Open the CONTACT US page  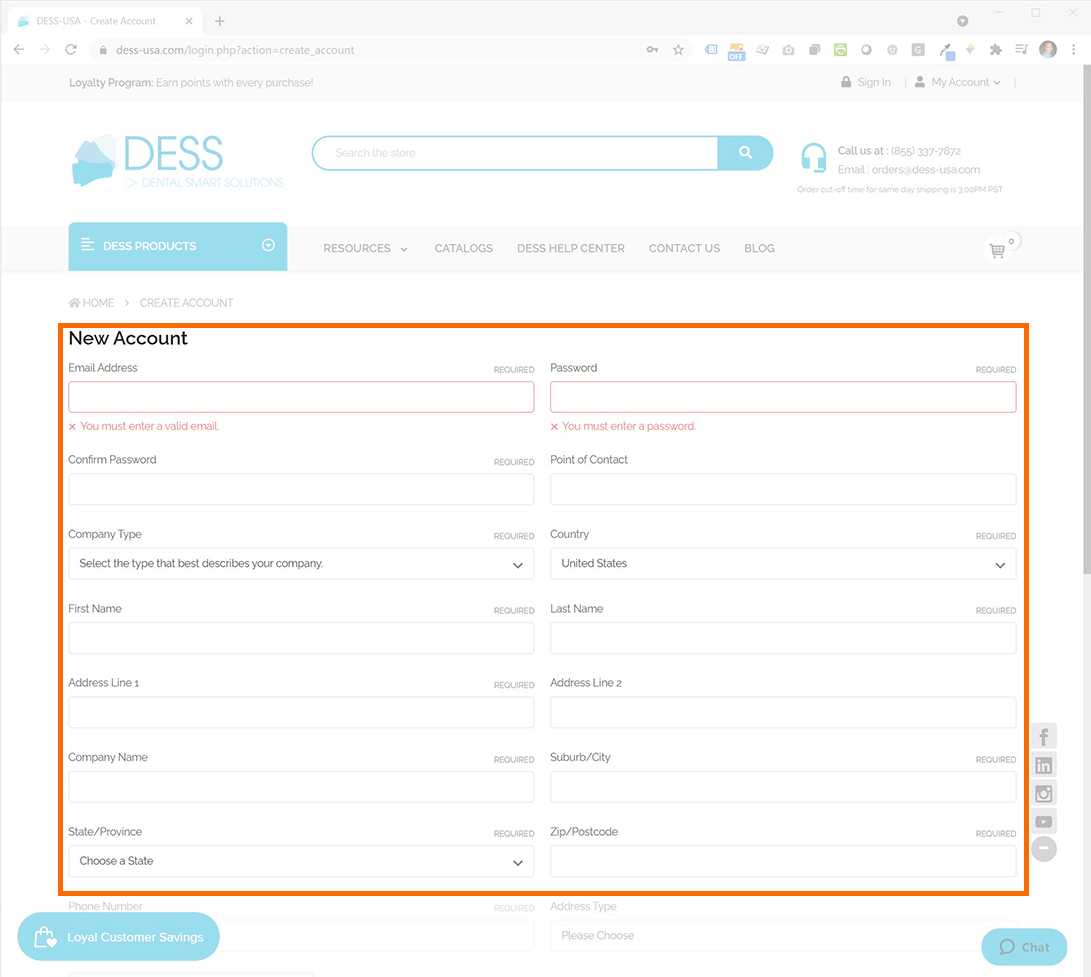coord(684,248)
